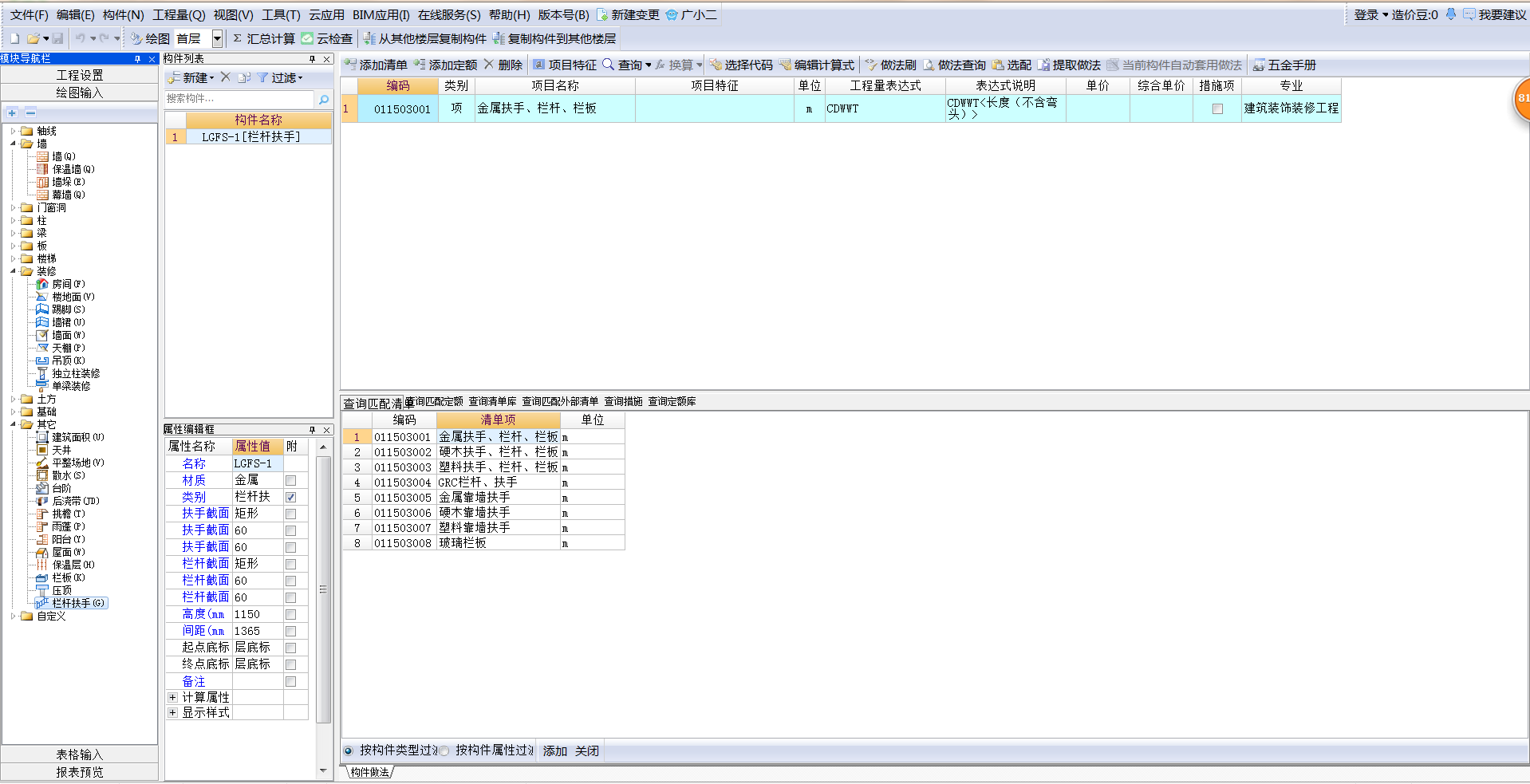Open the 文件(F) menu
Image resolution: width=1530 pixels, height=784 pixels.
(29, 14)
